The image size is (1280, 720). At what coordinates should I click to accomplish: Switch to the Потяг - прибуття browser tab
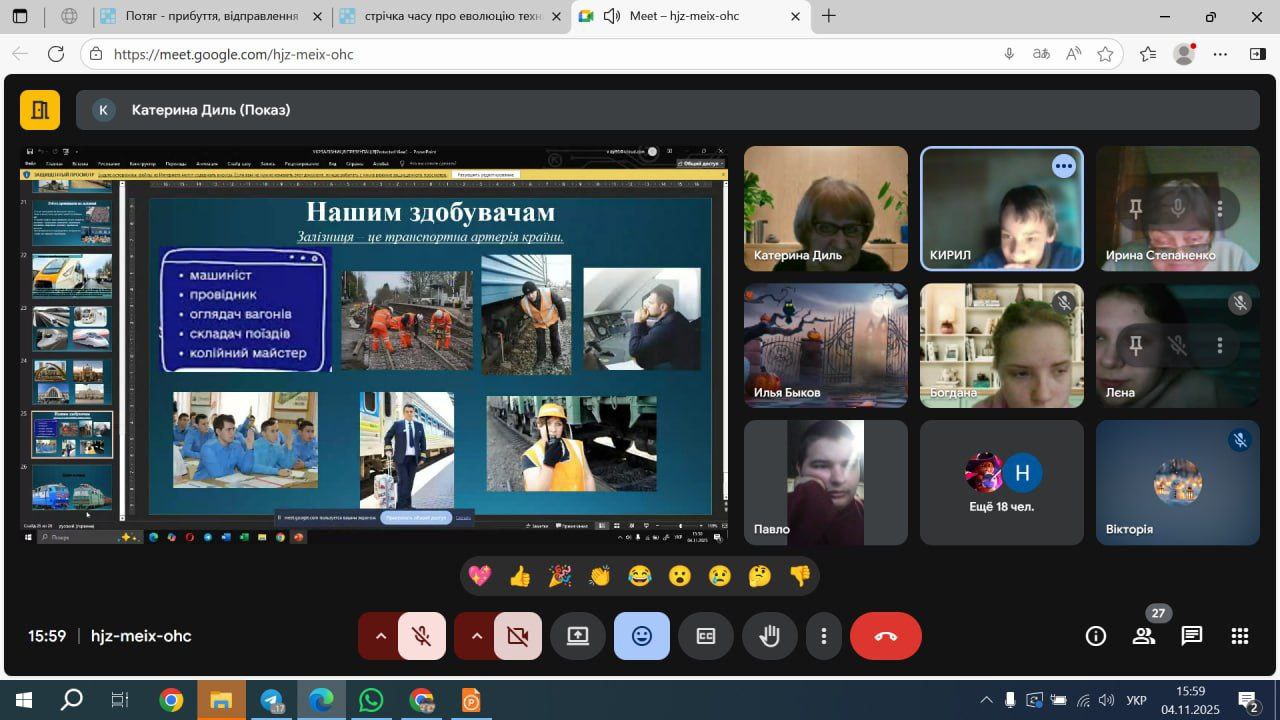point(210,16)
